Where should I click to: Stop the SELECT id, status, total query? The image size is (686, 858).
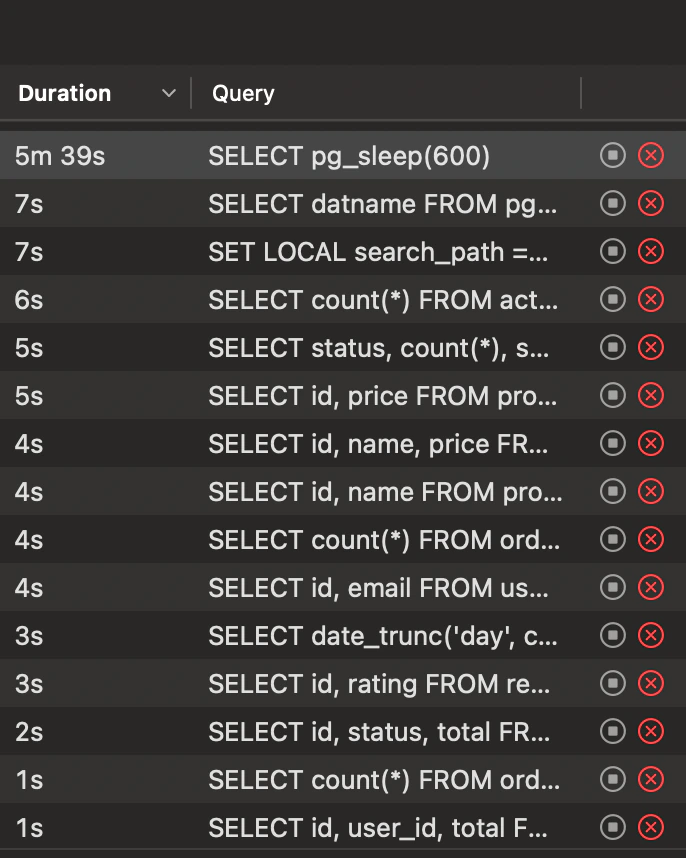[613, 732]
